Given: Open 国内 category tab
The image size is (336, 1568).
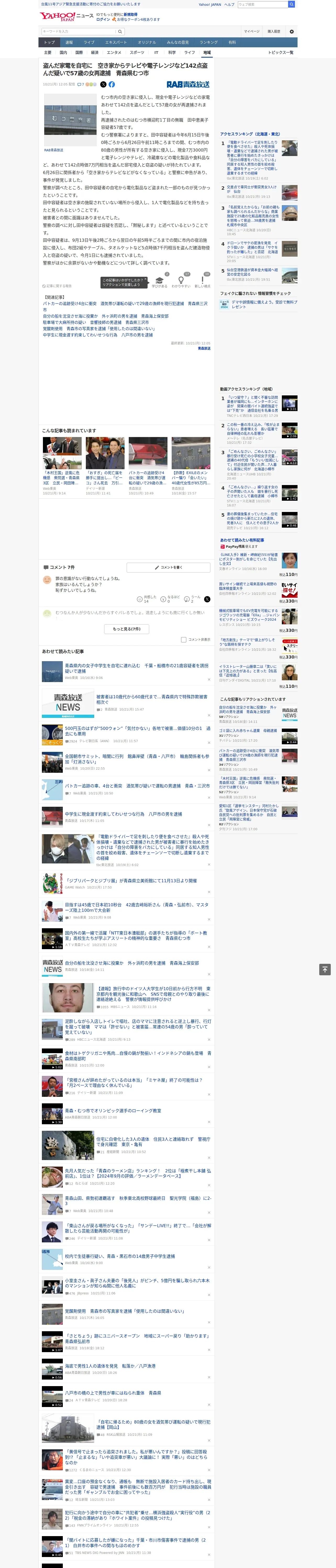Looking at the screenshot, I should (63, 52).
